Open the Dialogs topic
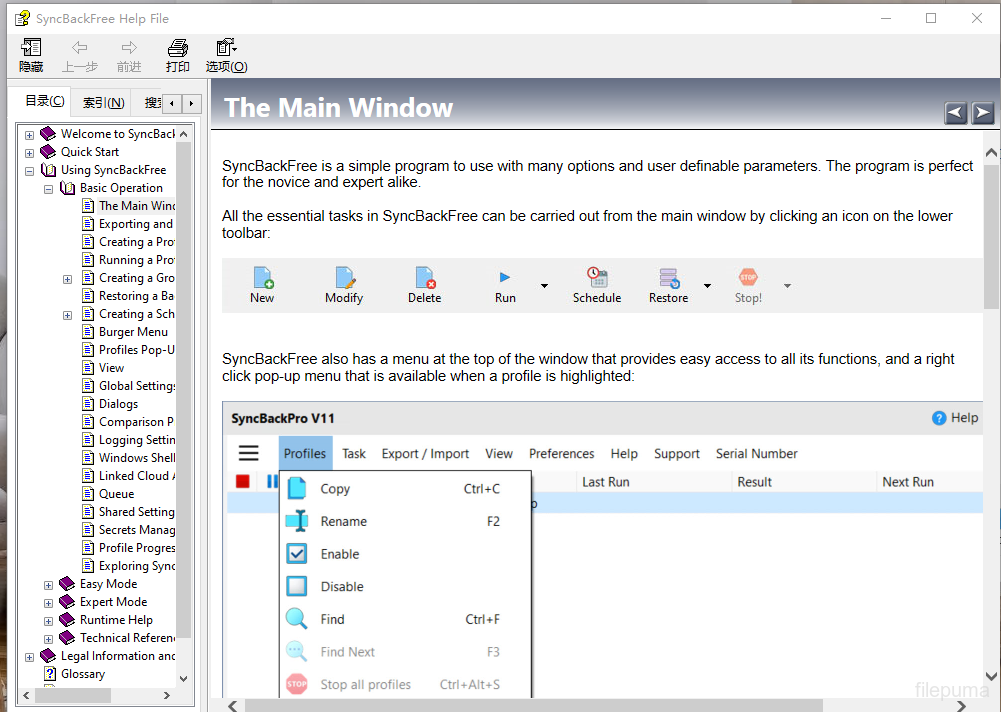Screen dimensions: 1001x712 [118, 404]
